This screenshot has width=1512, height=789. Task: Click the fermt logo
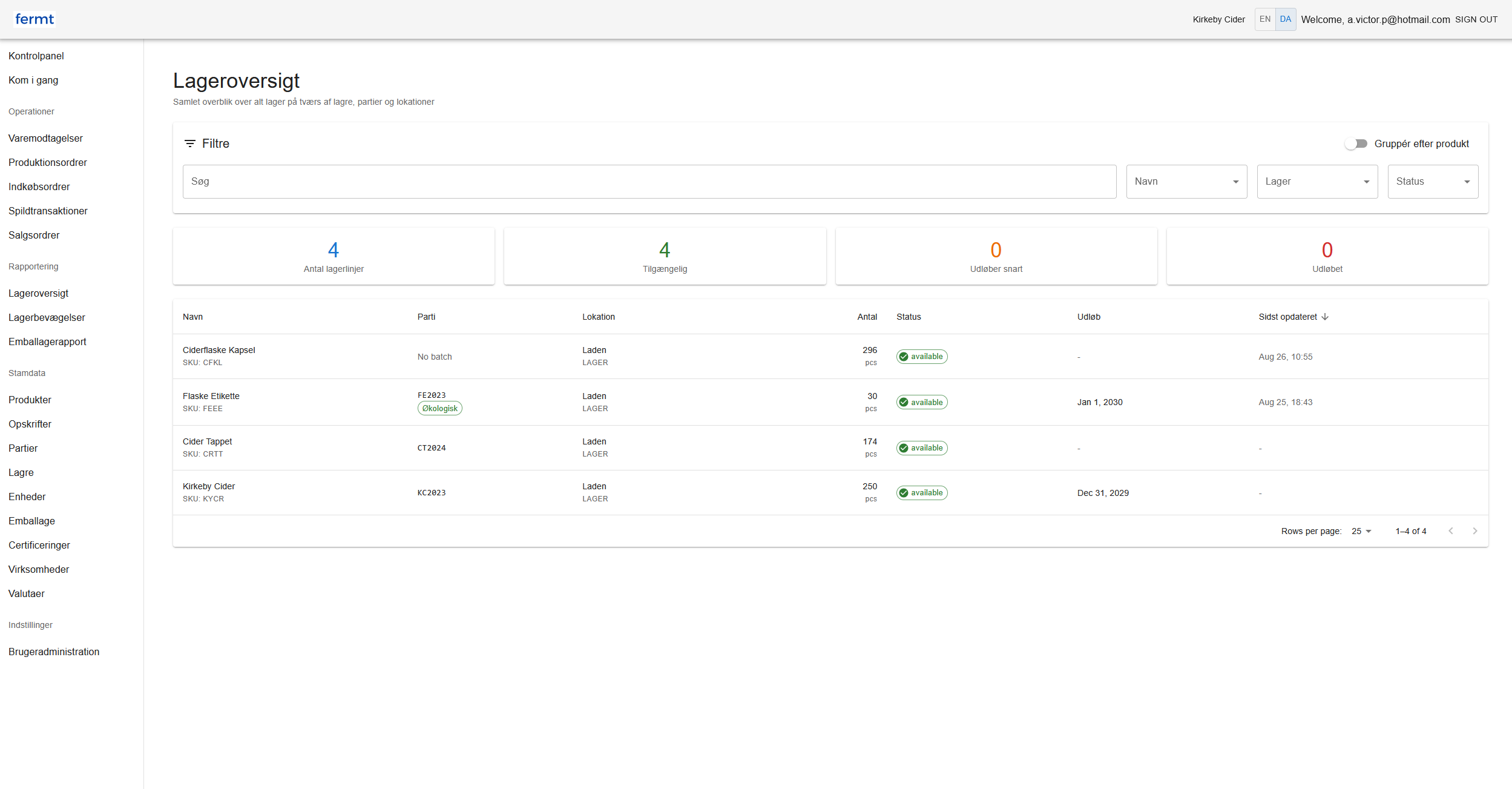[35, 19]
